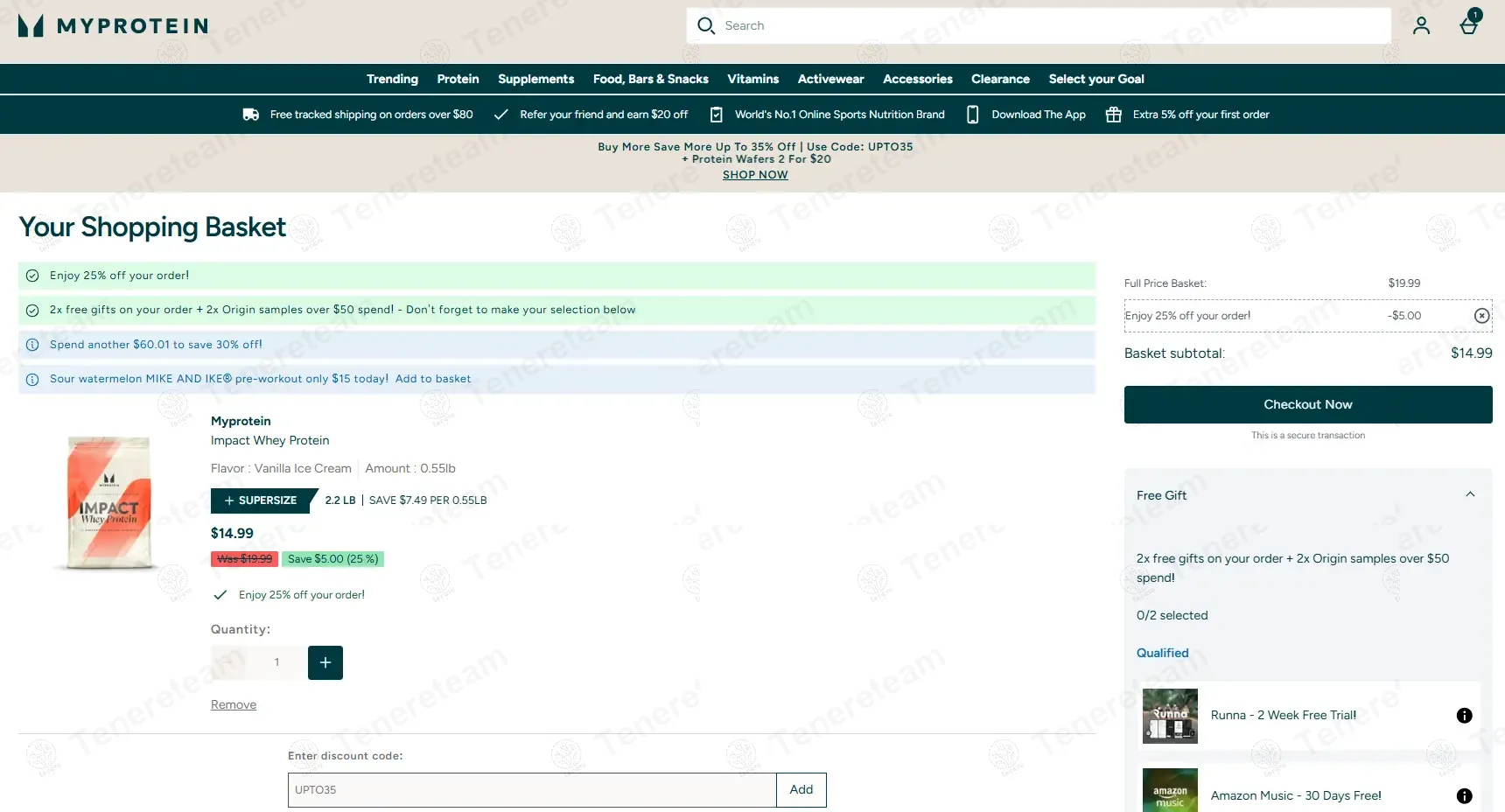Image resolution: width=1505 pixels, height=812 pixels.
Task: Click the Save $5.00 (25 %) badge
Action: tap(332, 559)
